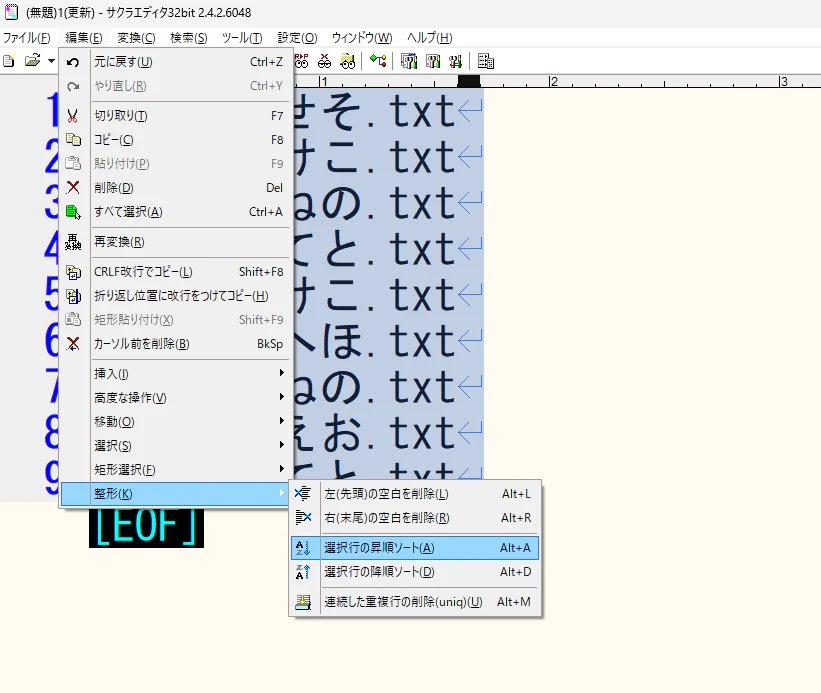Click the redo arrow icon in menu
821x693 pixels.
[x=73, y=86]
